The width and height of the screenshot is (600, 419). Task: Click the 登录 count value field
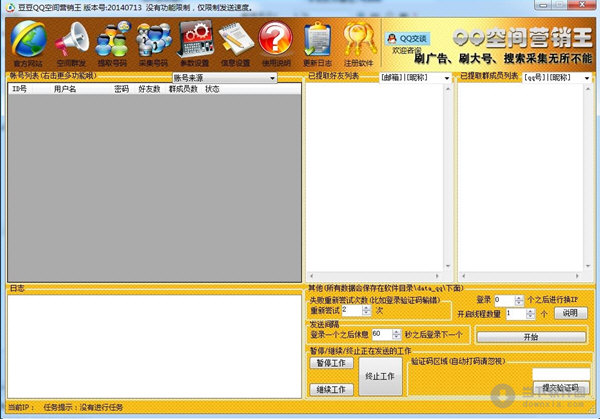[x=504, y=301]
